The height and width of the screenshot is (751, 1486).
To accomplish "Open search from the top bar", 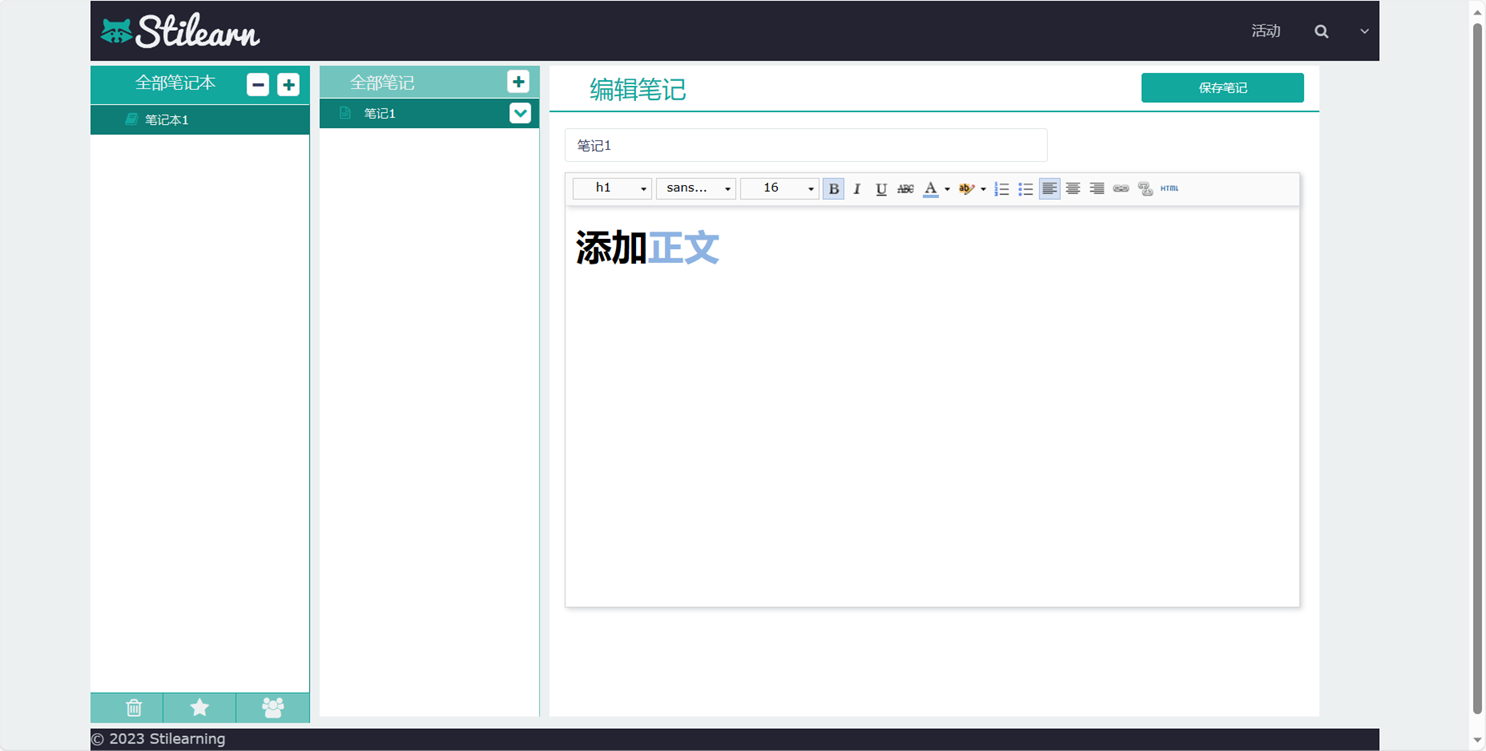I will 1321,31.
